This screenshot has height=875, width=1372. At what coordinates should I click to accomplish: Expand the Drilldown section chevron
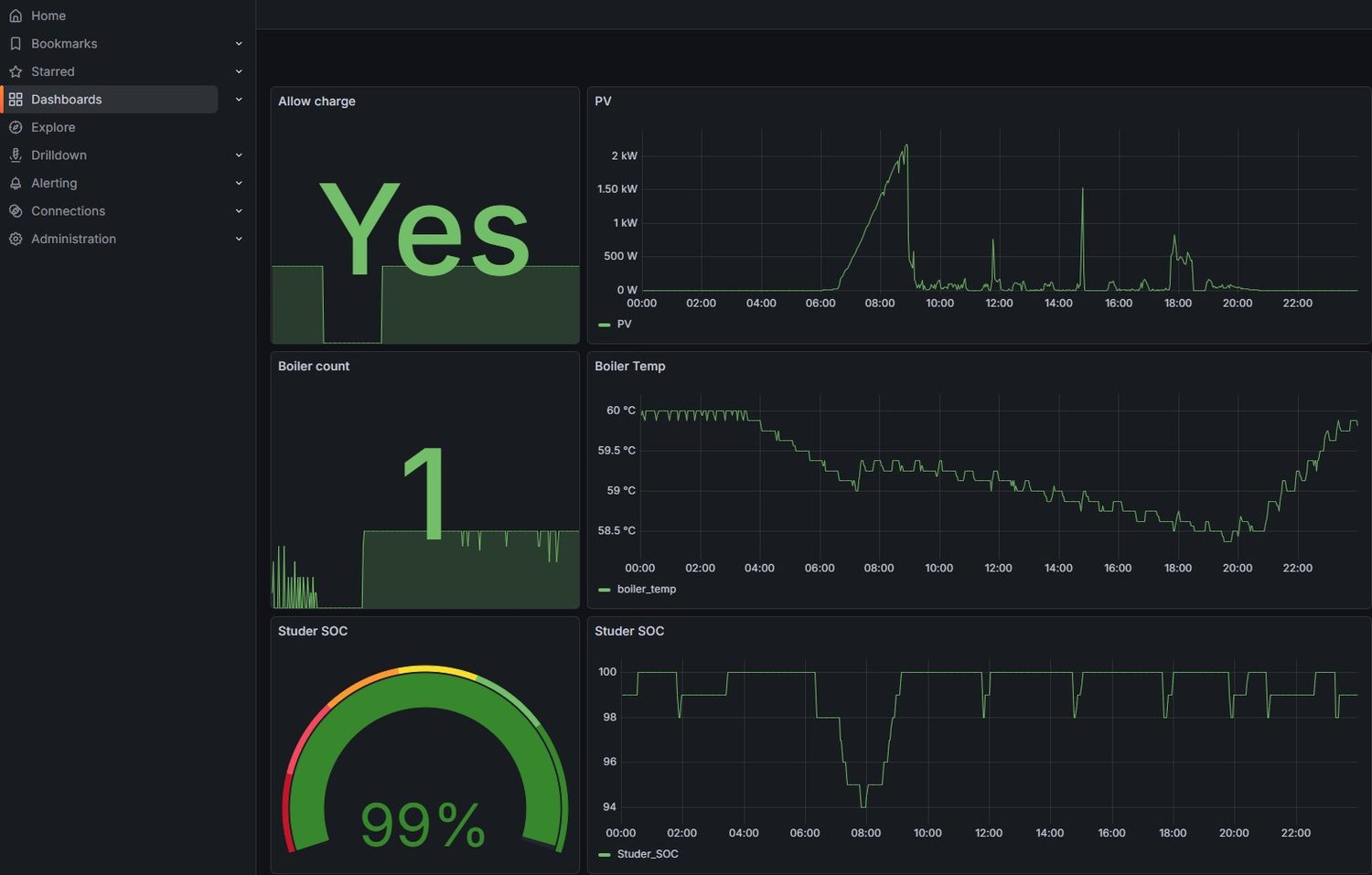(239, 155)
